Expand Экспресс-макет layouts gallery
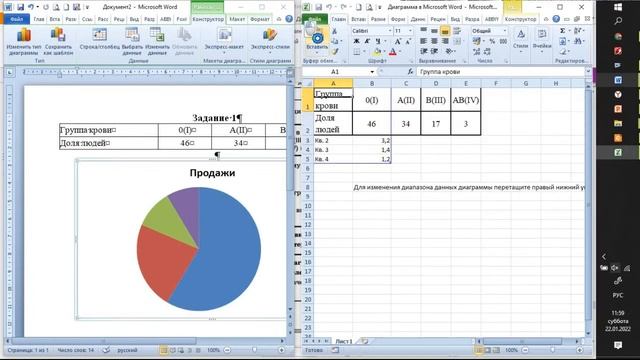640x360 pixels. point(224,42)
